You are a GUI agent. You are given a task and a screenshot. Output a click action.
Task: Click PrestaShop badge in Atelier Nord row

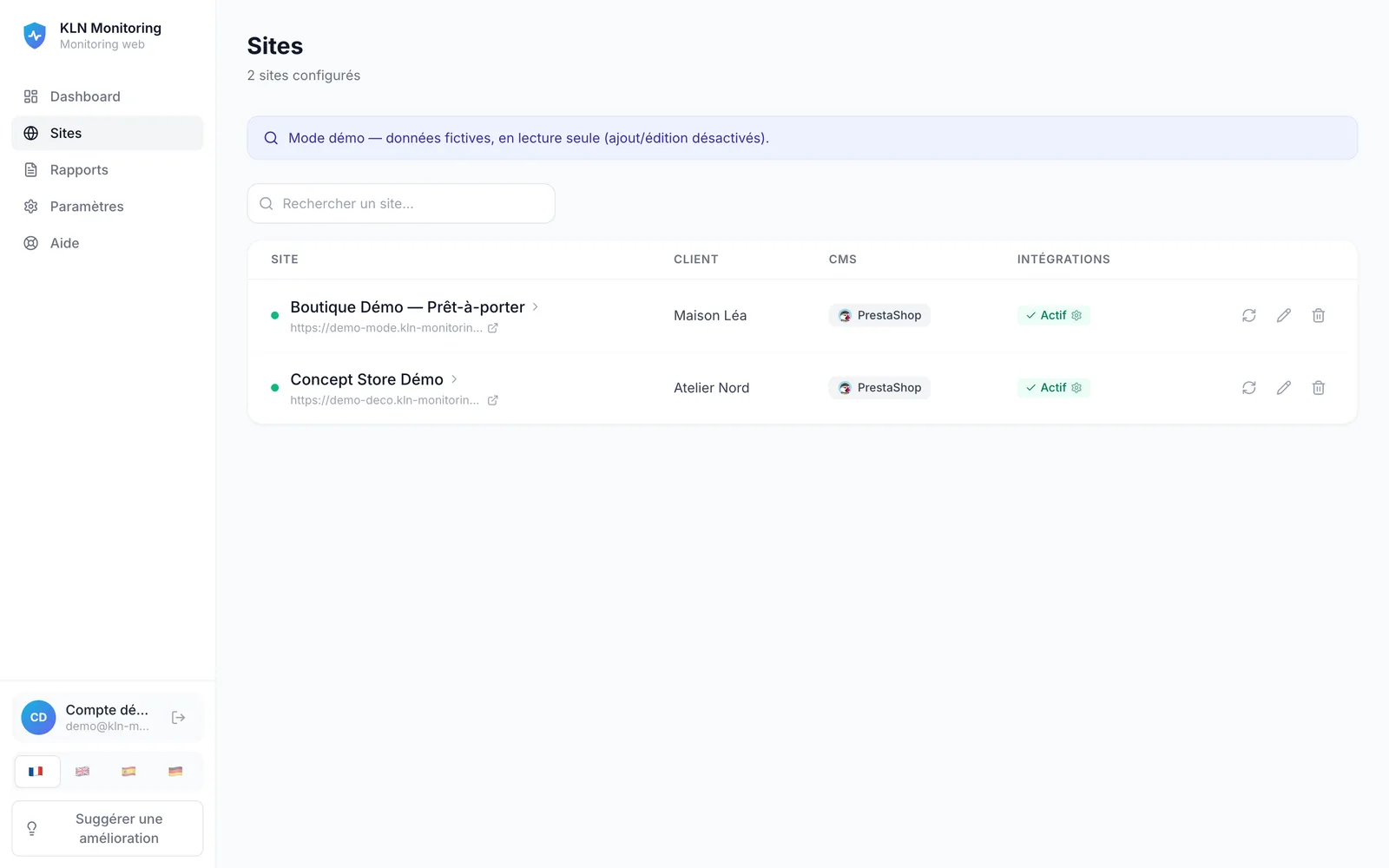click(879, 388)
